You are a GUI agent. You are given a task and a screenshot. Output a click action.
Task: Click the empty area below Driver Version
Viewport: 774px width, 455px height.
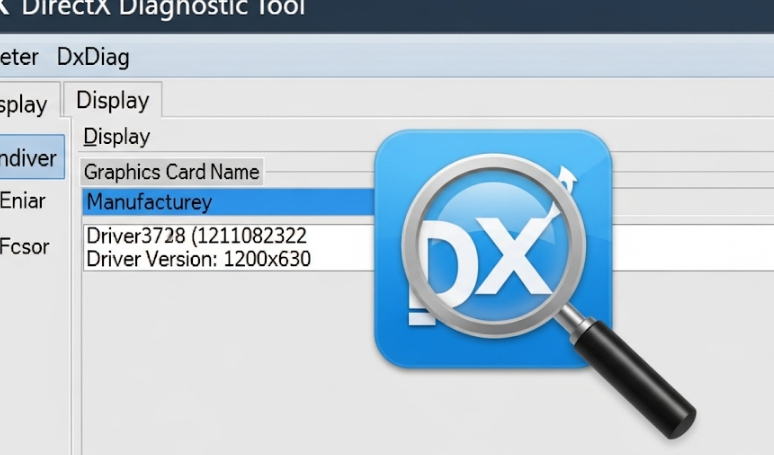(x=220, y=360)
